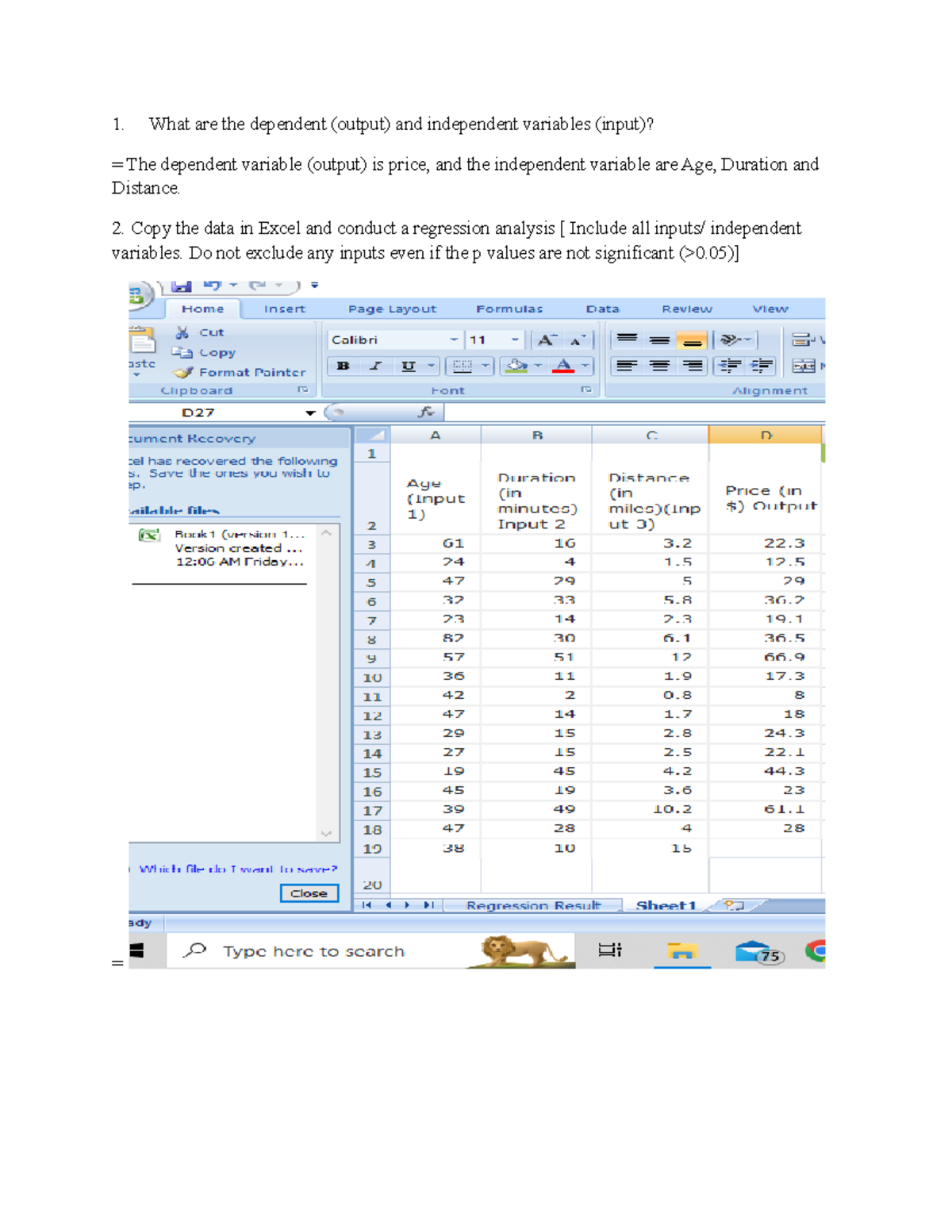This screenshot has height=1232, width=952.
Task: Click the Paste clipboard icon
Action: (x=143, y=340)
